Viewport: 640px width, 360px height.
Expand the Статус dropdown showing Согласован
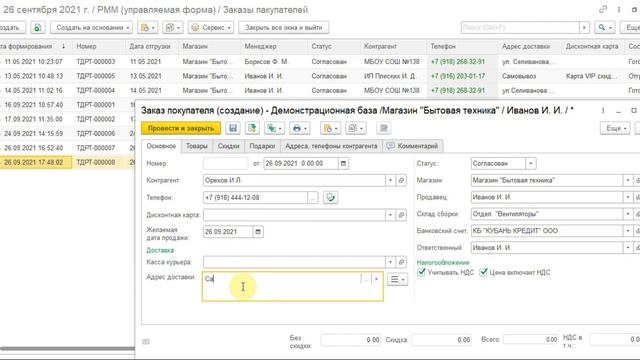(x=531, y=163)
